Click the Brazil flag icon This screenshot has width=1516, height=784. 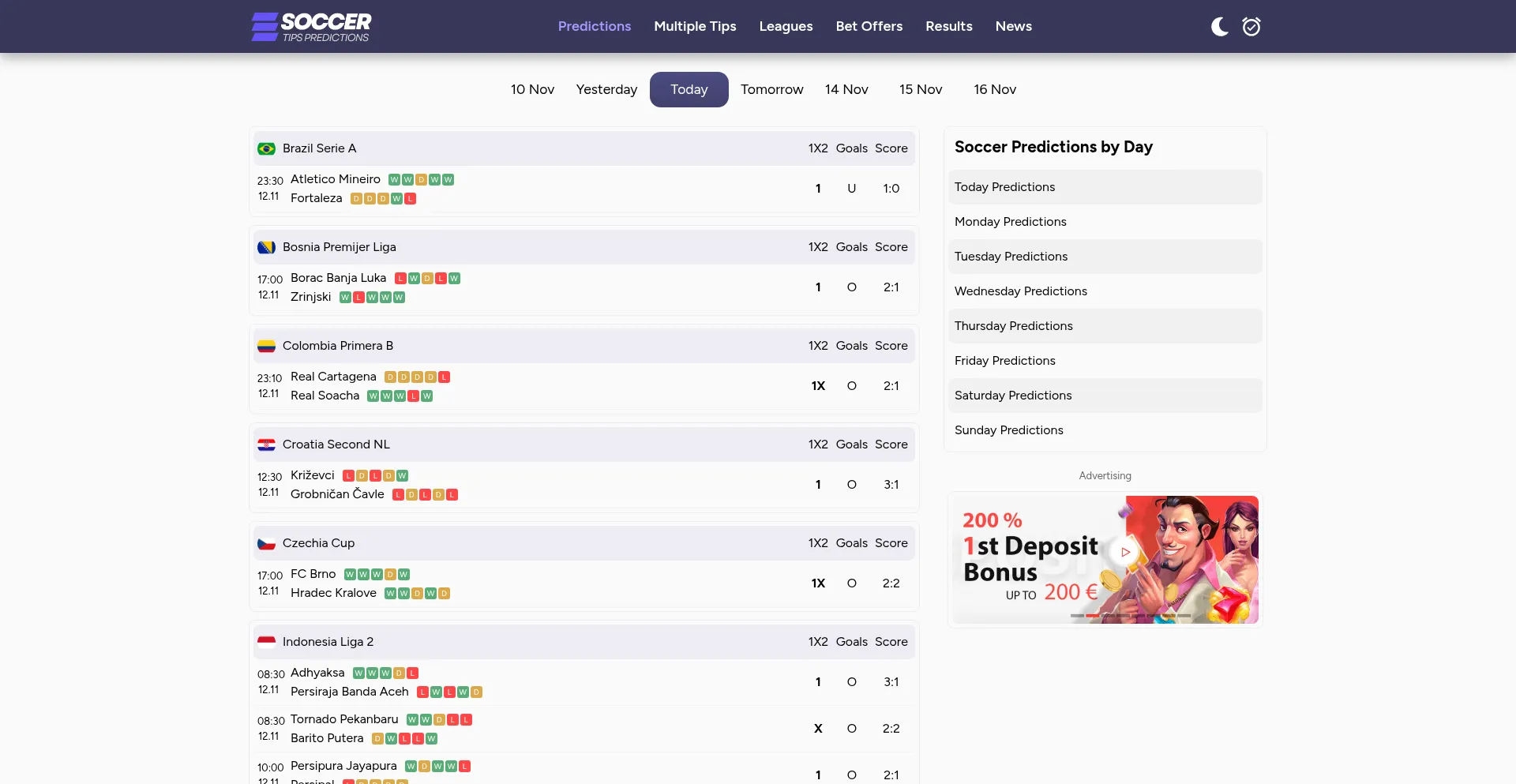pos(266,148)
